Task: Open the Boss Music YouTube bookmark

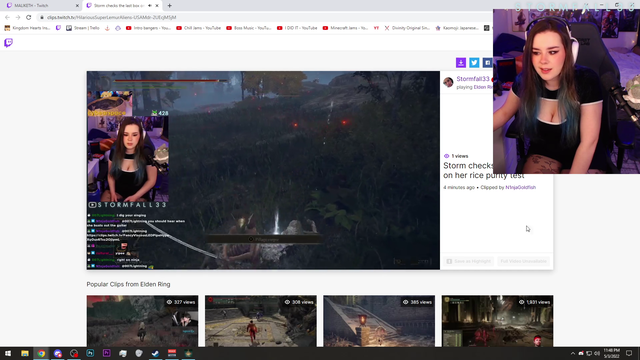Action: (x=249, y=28)
